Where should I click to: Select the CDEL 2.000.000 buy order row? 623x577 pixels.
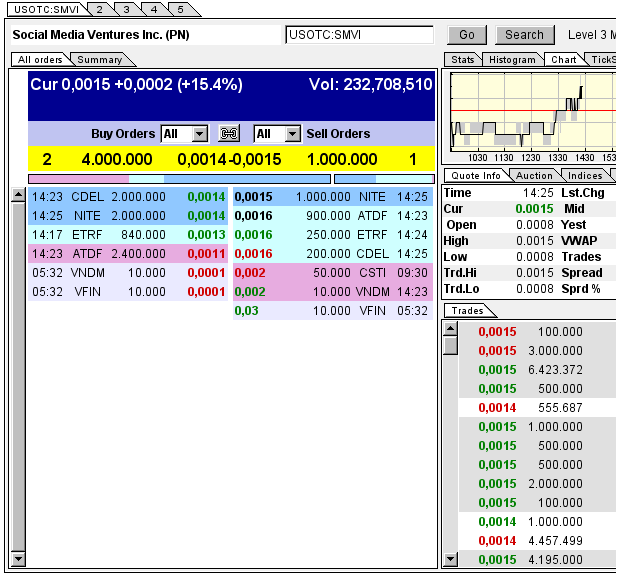[x=128, y=197]
